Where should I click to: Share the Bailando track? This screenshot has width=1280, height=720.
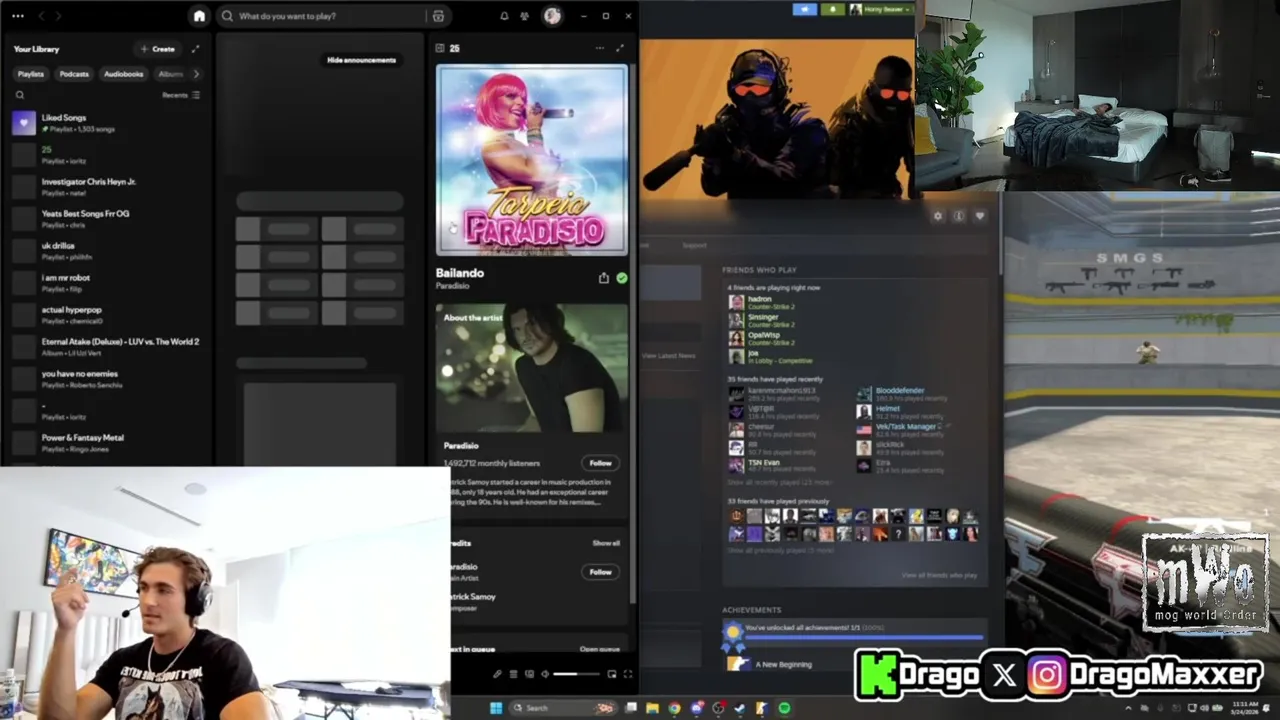(x=603, y=278)
